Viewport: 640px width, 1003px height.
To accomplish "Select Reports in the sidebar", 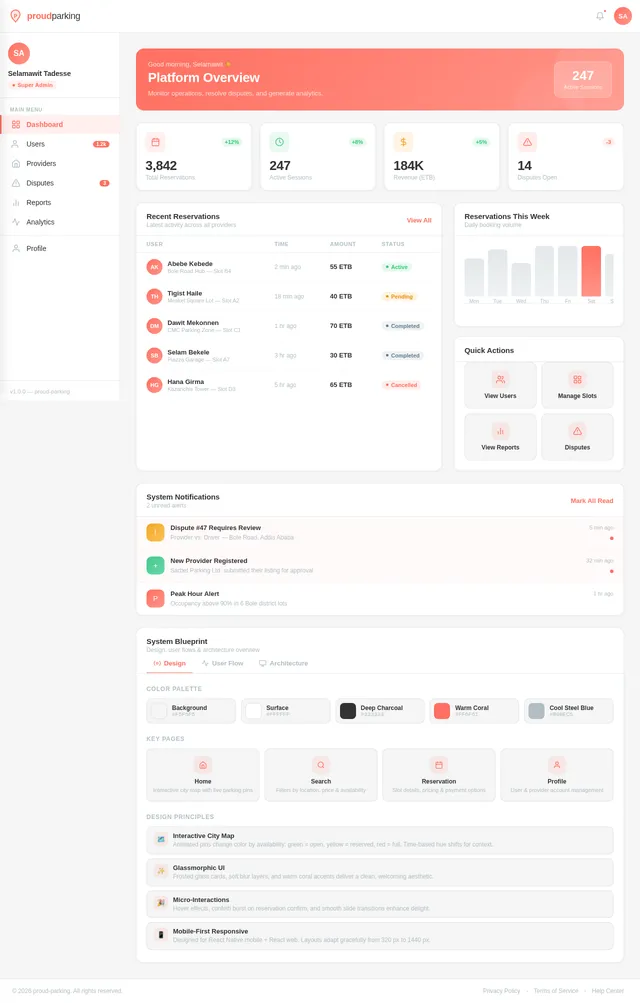I will (x=60, y=203).
